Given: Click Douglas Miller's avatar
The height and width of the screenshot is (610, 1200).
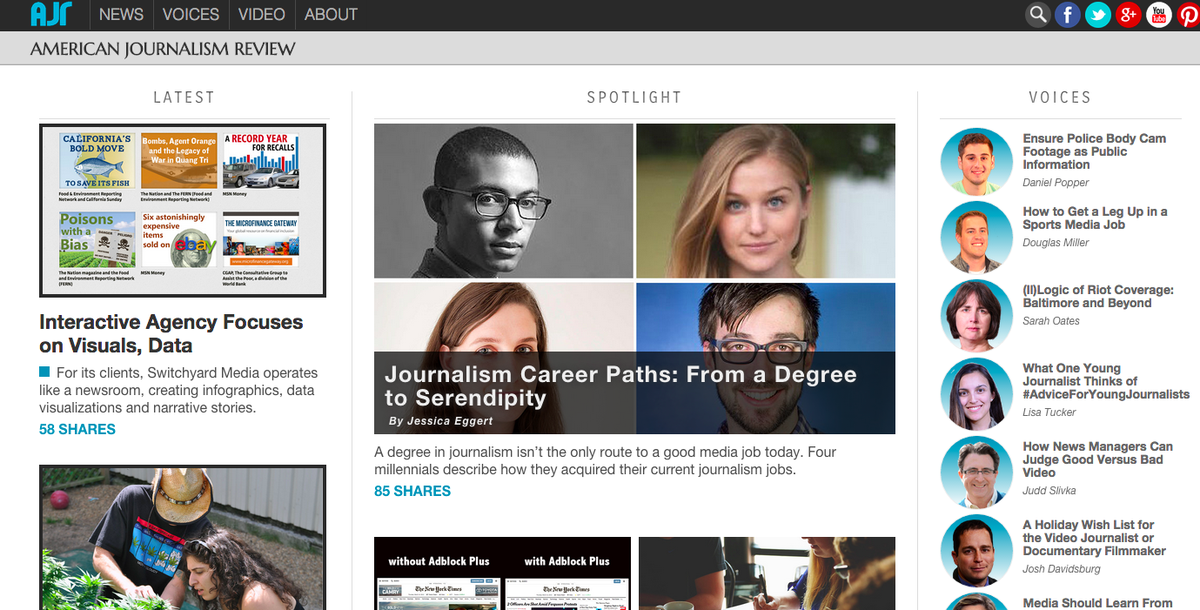Looking at the screenshot, I should pos(977,237).
